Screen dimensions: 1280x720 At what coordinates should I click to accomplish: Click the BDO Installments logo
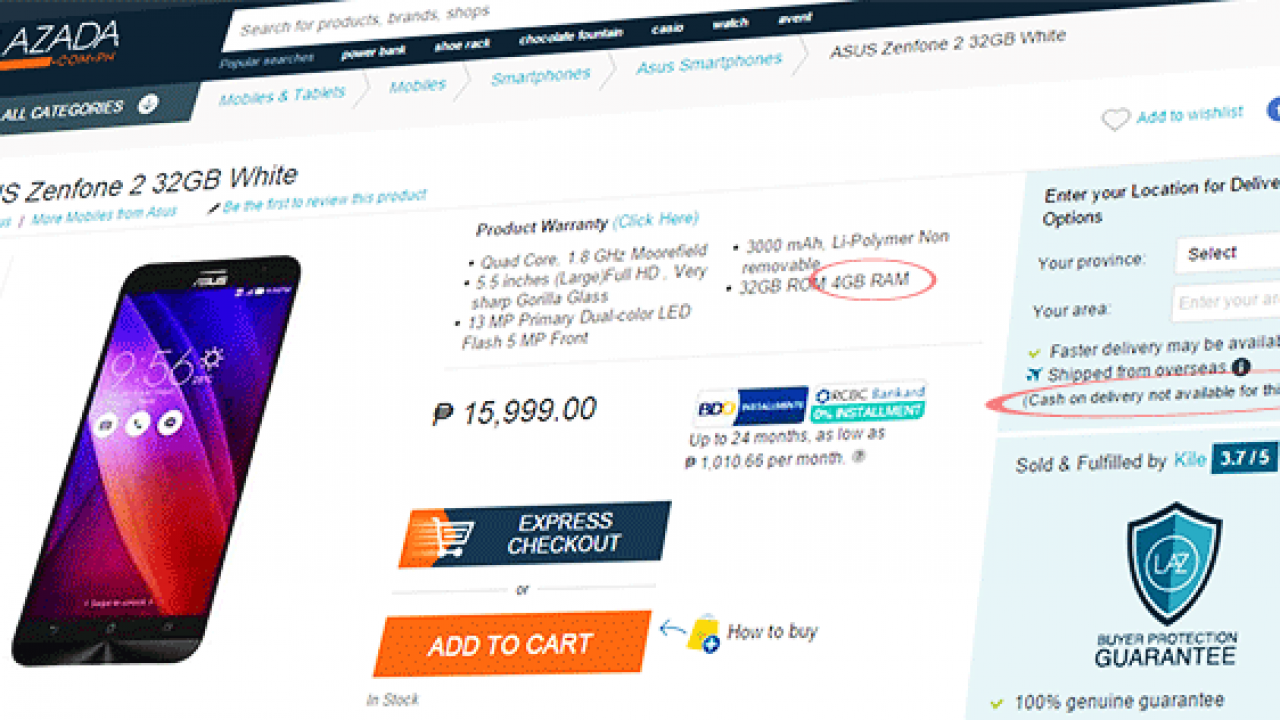click(x=751, y=406)
